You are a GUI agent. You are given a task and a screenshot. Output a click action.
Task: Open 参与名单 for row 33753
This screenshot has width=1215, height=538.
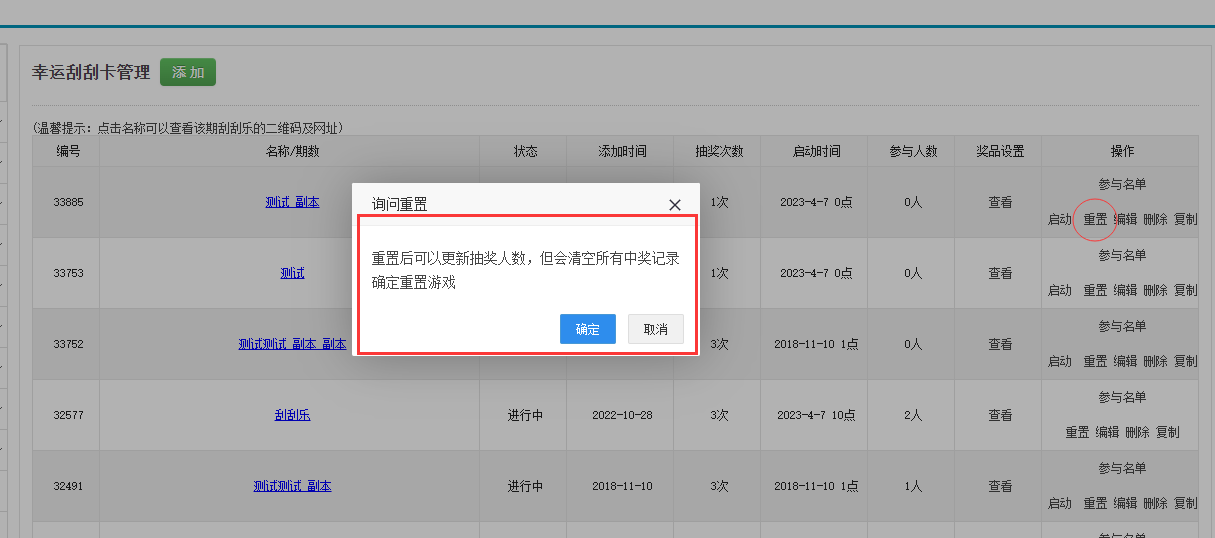pos(1122,255)
